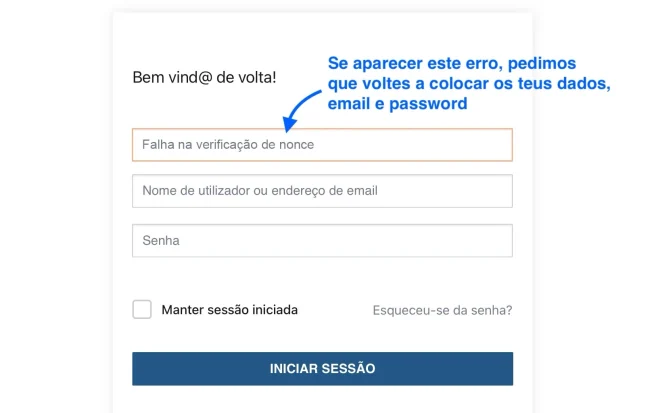Tick the "Manter sessão iniciada" checkbox
The image size is (650, 413).
pyautogui.click(x=142, y=309)
